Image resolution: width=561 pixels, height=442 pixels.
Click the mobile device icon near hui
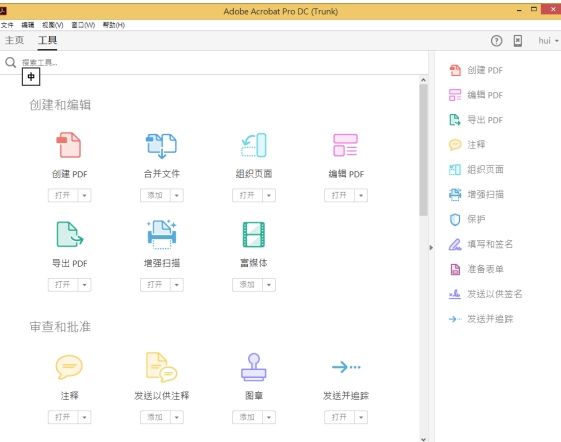click(518, 41)
